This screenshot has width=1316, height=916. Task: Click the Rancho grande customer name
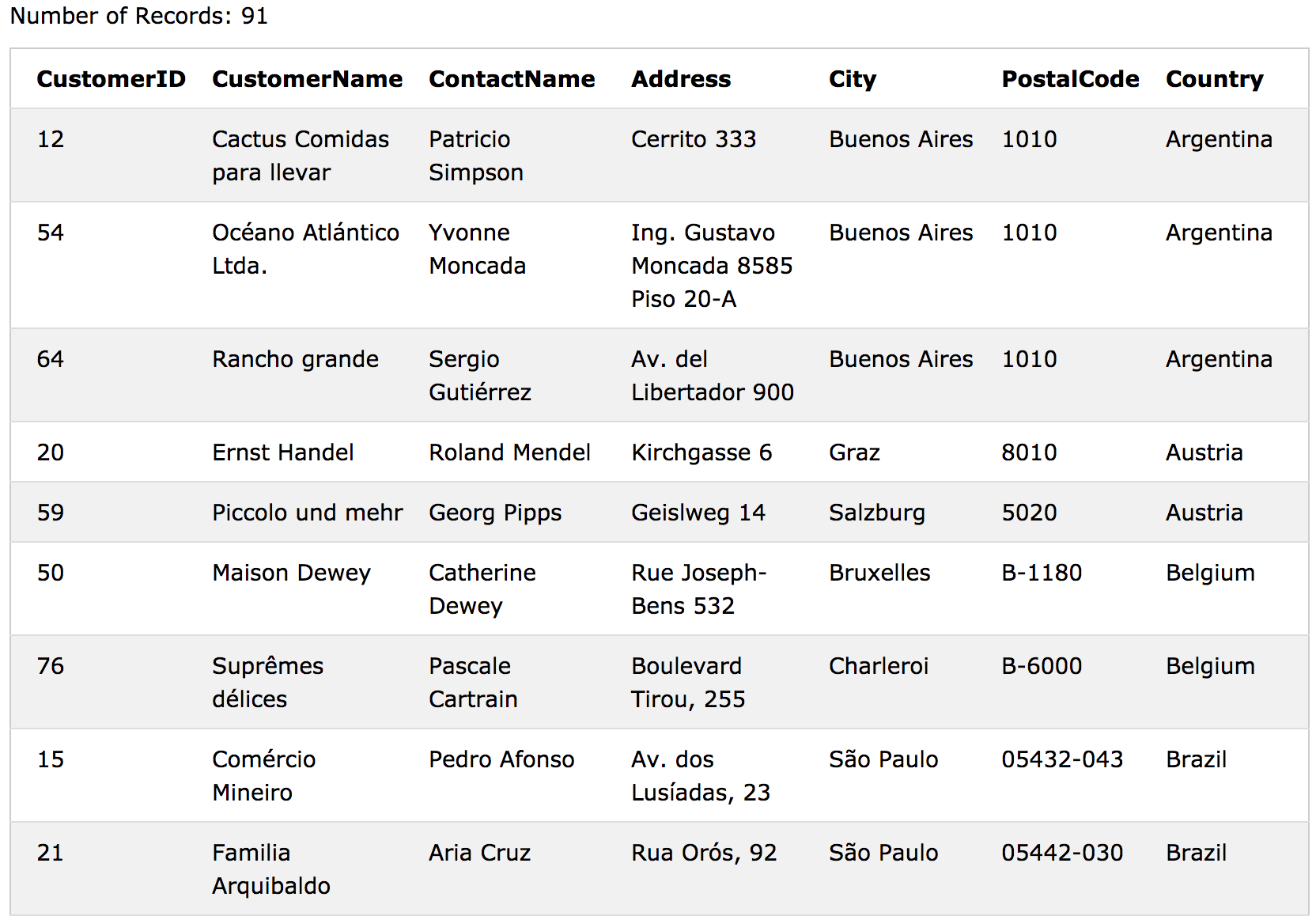295,359
